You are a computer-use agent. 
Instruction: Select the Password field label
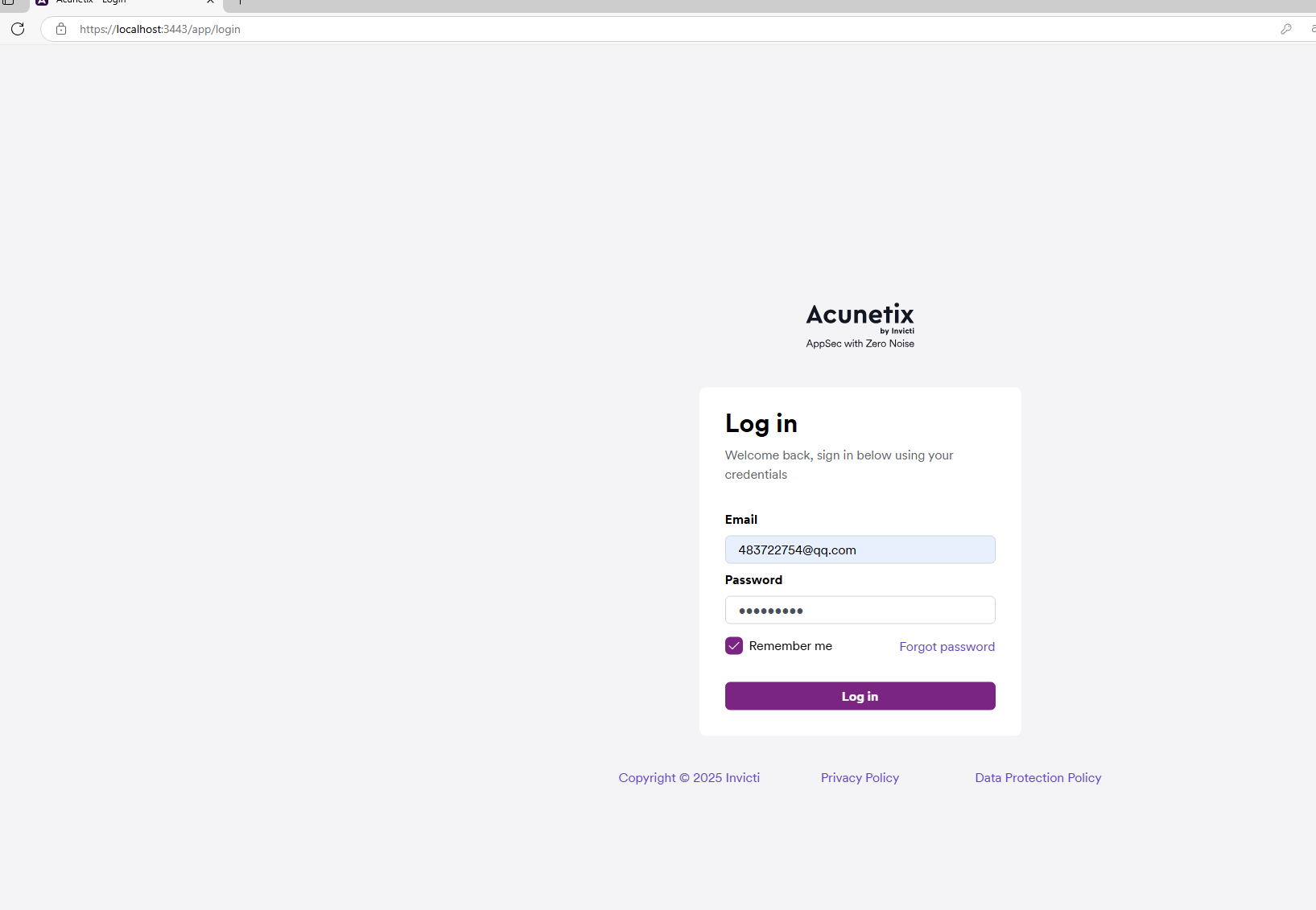(753, 580)
